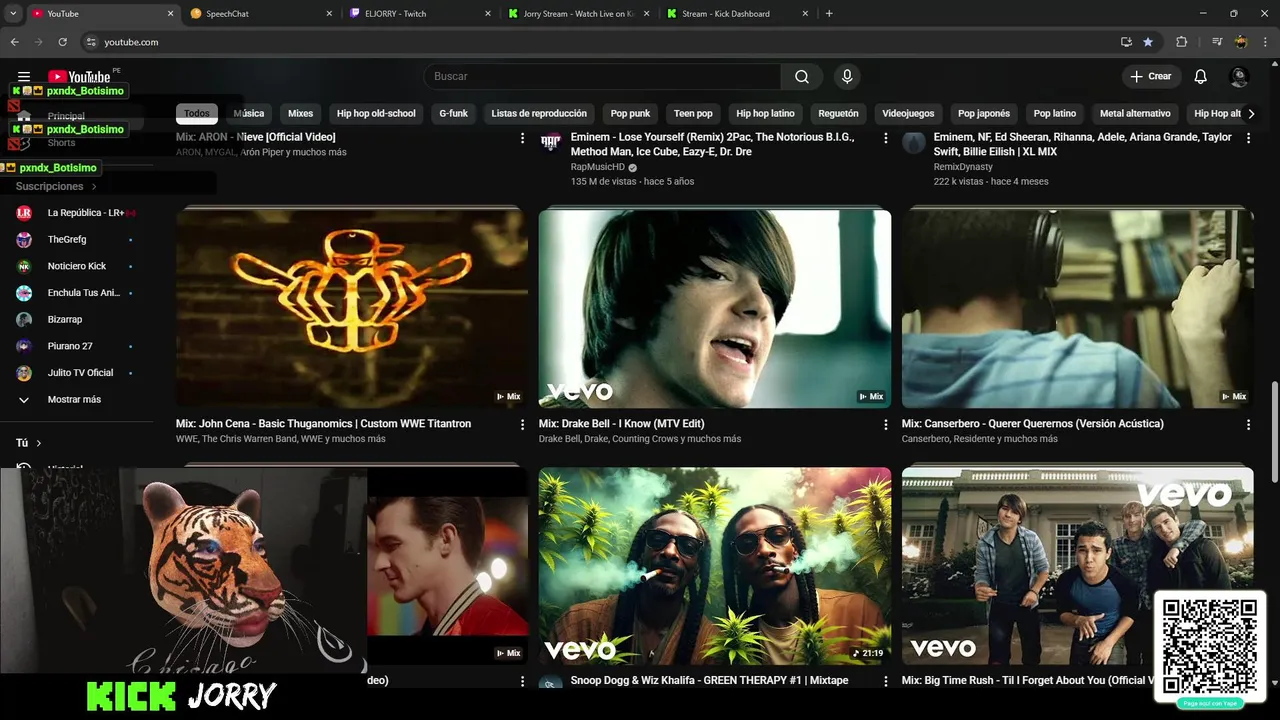Open the Drake Bell I Know thumbnail

pos(715,308)
